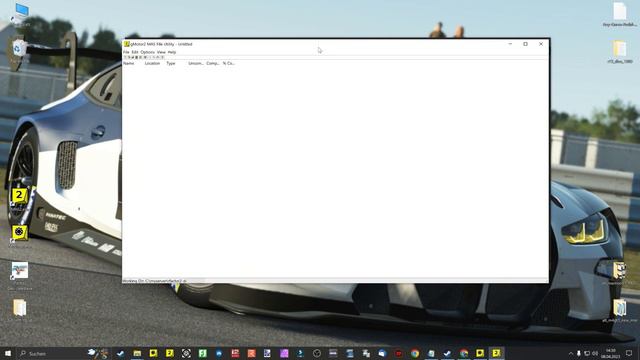Open the volume tray icon
This screenshot has width=640, height=360.
point(595,353)
